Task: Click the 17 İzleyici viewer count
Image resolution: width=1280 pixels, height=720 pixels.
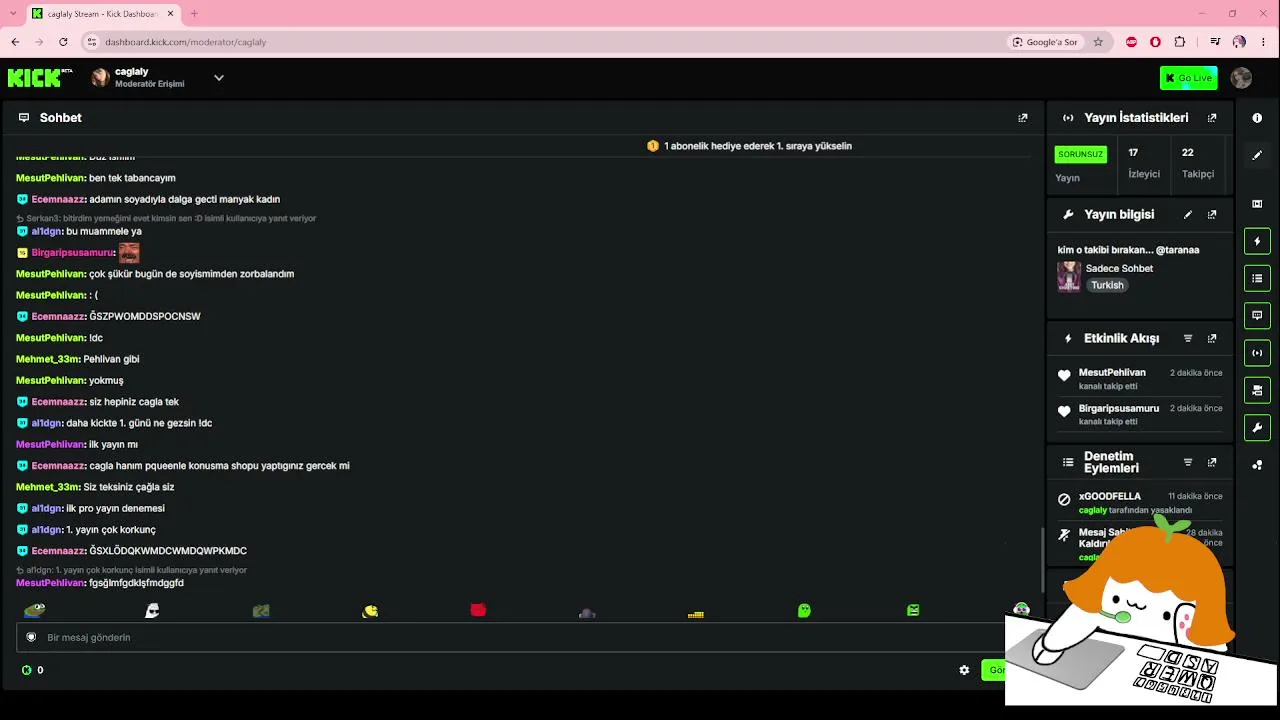Action: click(1144, 163)
